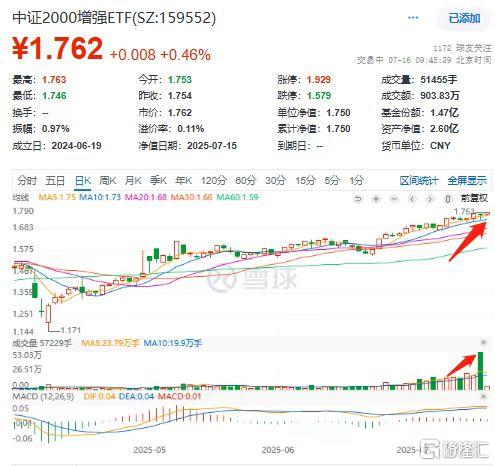Open 区间统计 range statistics
The height and width of the screenshot is (466, 495).
419,181
